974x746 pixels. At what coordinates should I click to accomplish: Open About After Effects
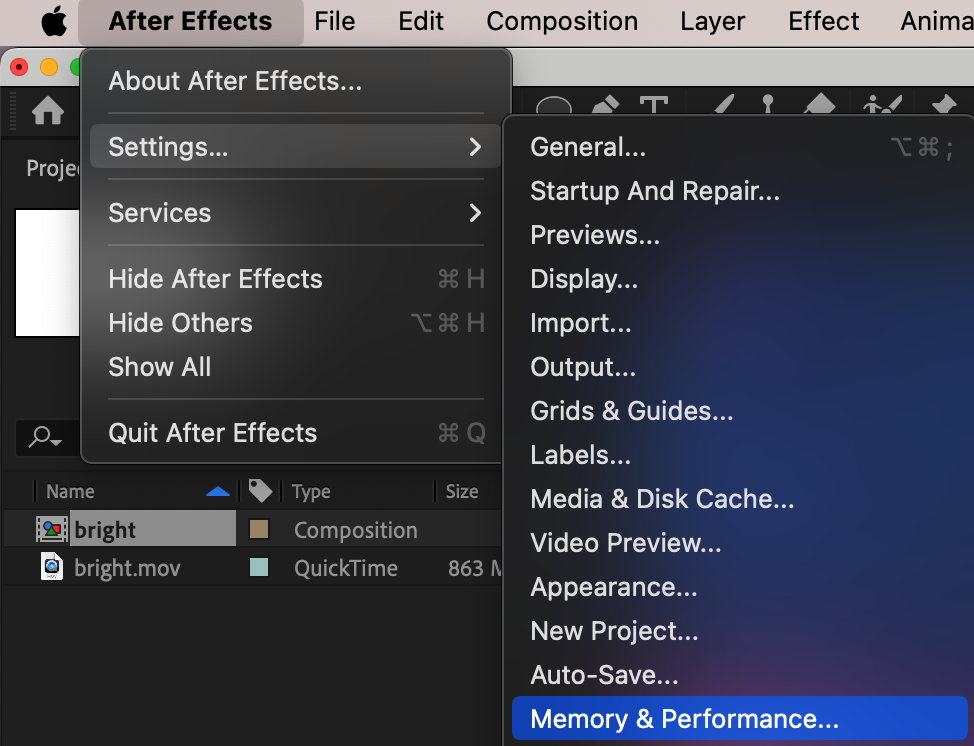point(235,81)
